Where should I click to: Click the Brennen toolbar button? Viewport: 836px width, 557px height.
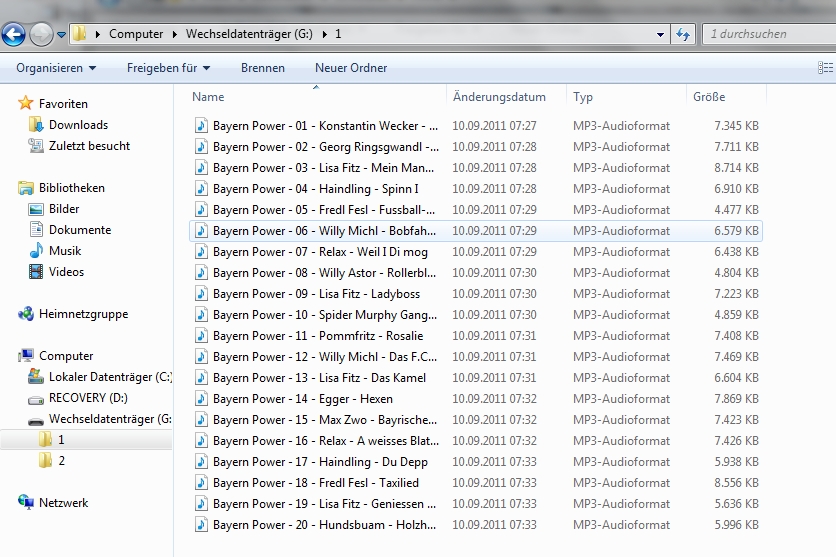click(263, 68)
